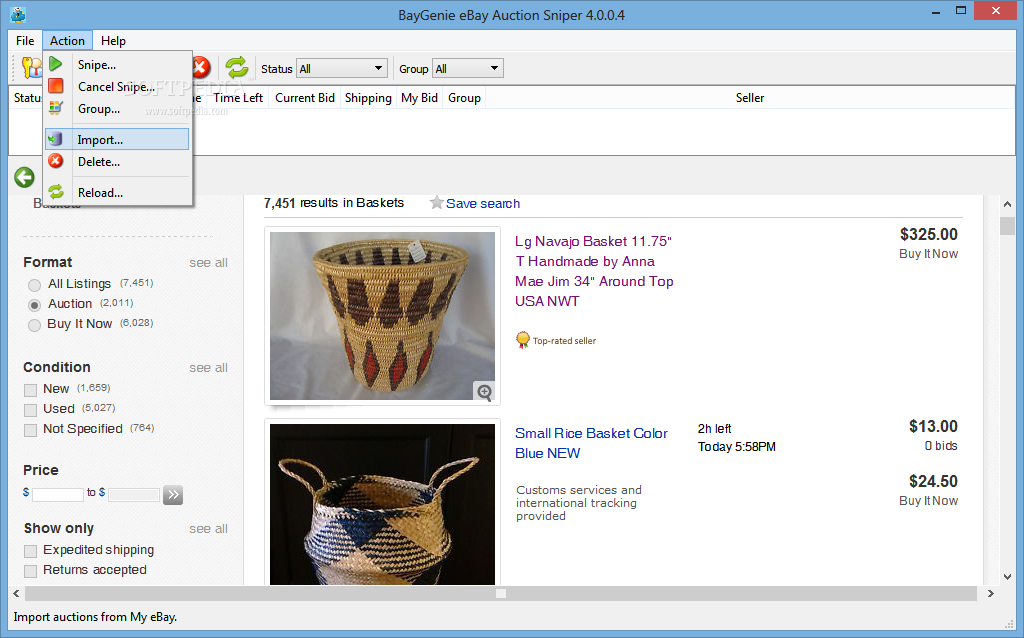Click the Seller column header
1024x638 pixels.
[750, 97]
